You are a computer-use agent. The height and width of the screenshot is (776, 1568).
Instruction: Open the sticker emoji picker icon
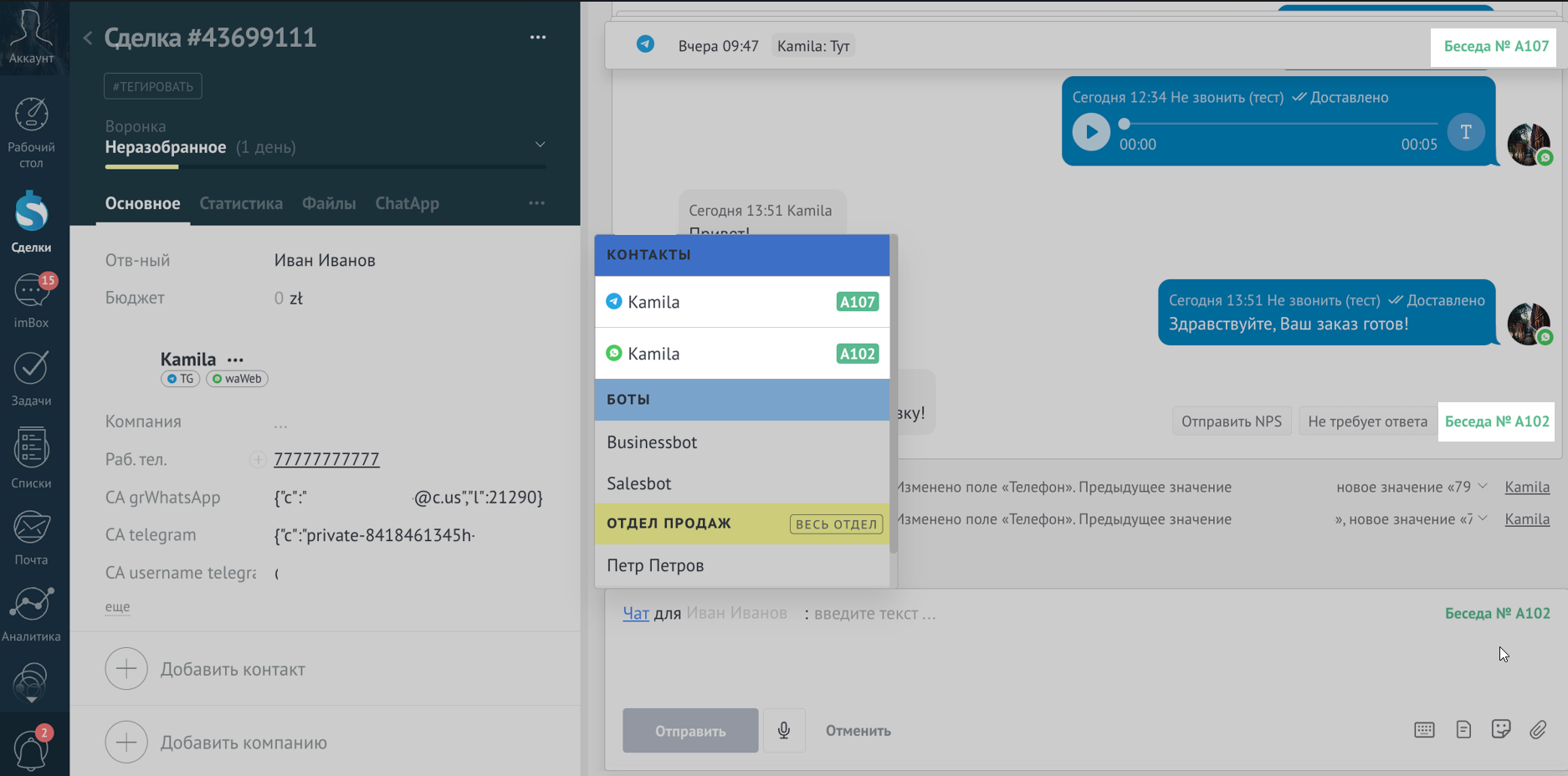point(1500,730)
